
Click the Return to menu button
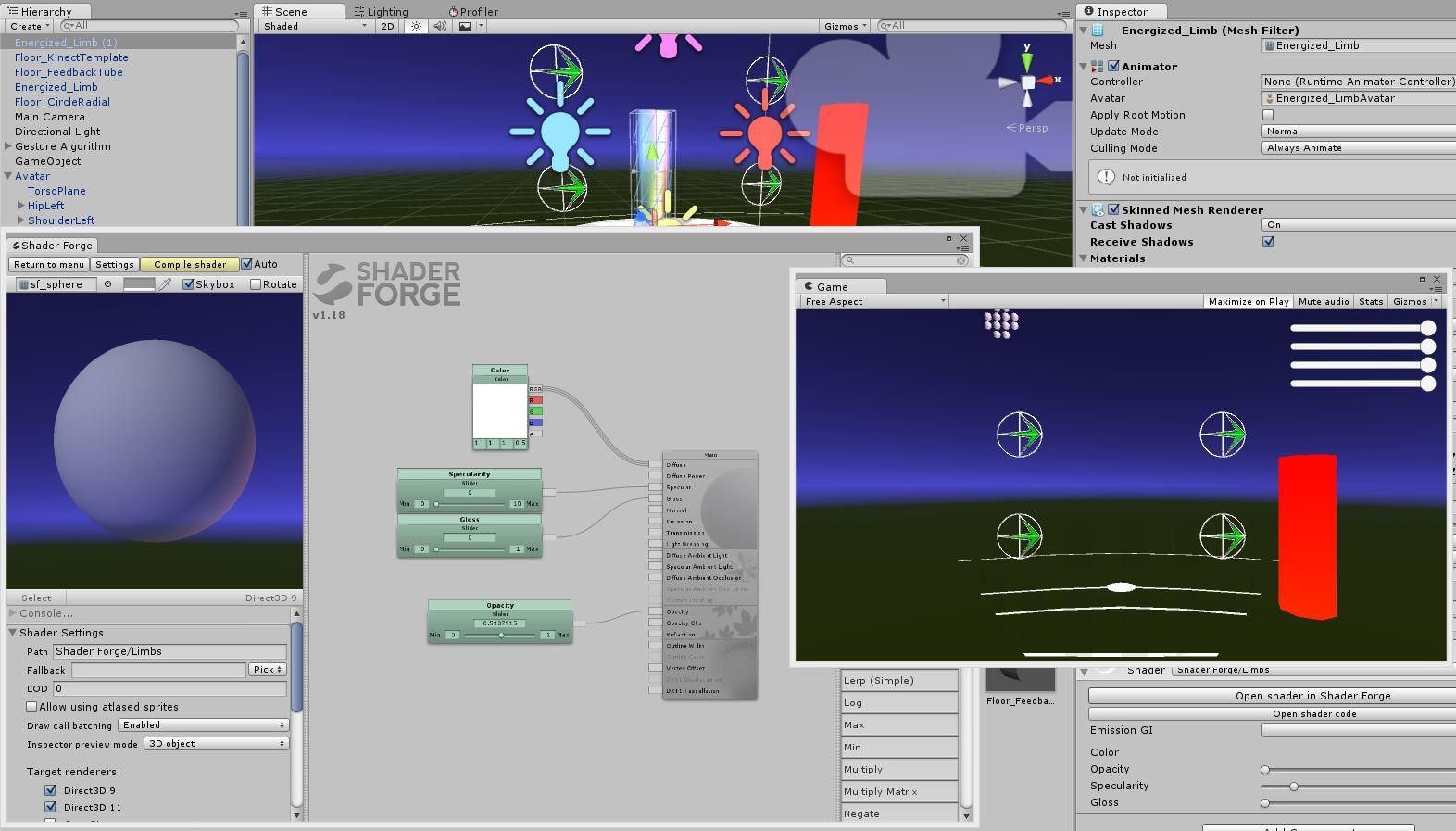point(49,264)
